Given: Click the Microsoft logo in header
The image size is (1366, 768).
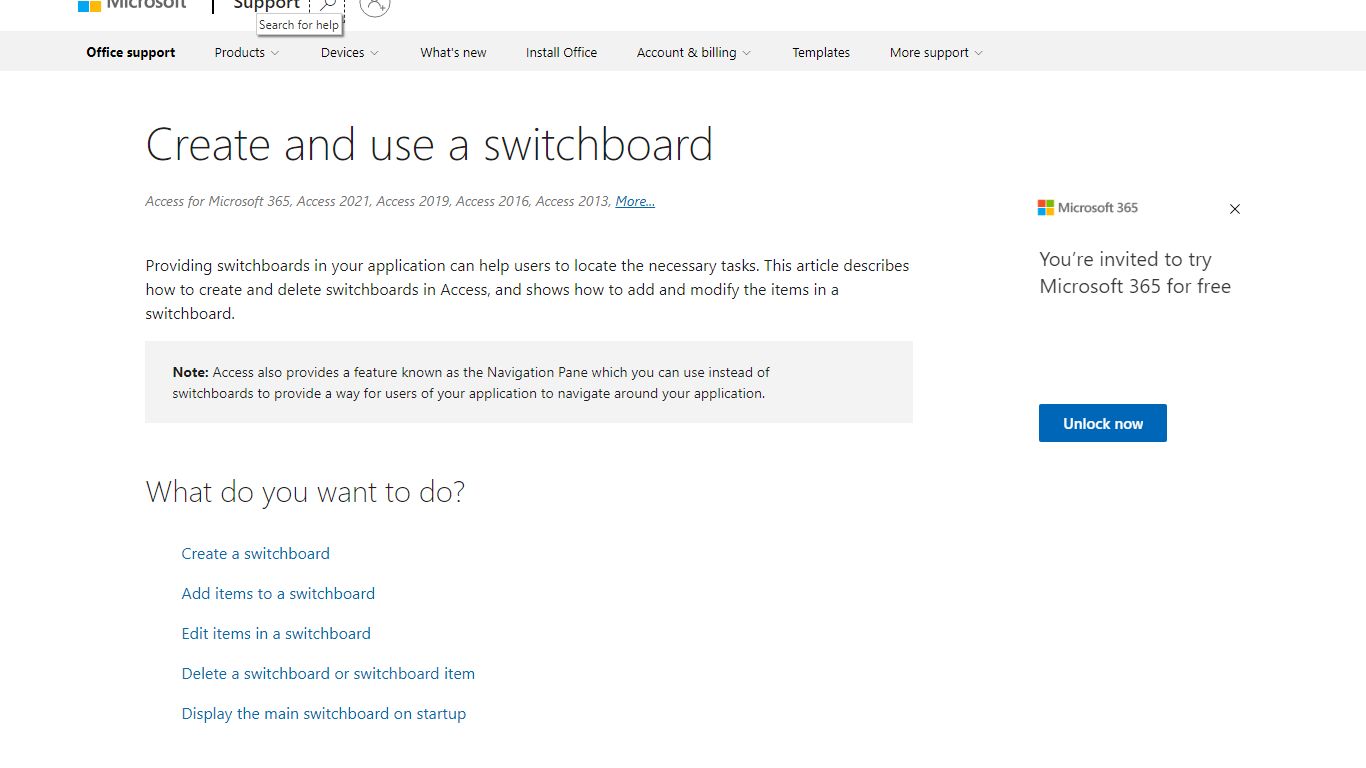Looking at the screenshot, I should [132, 5].
